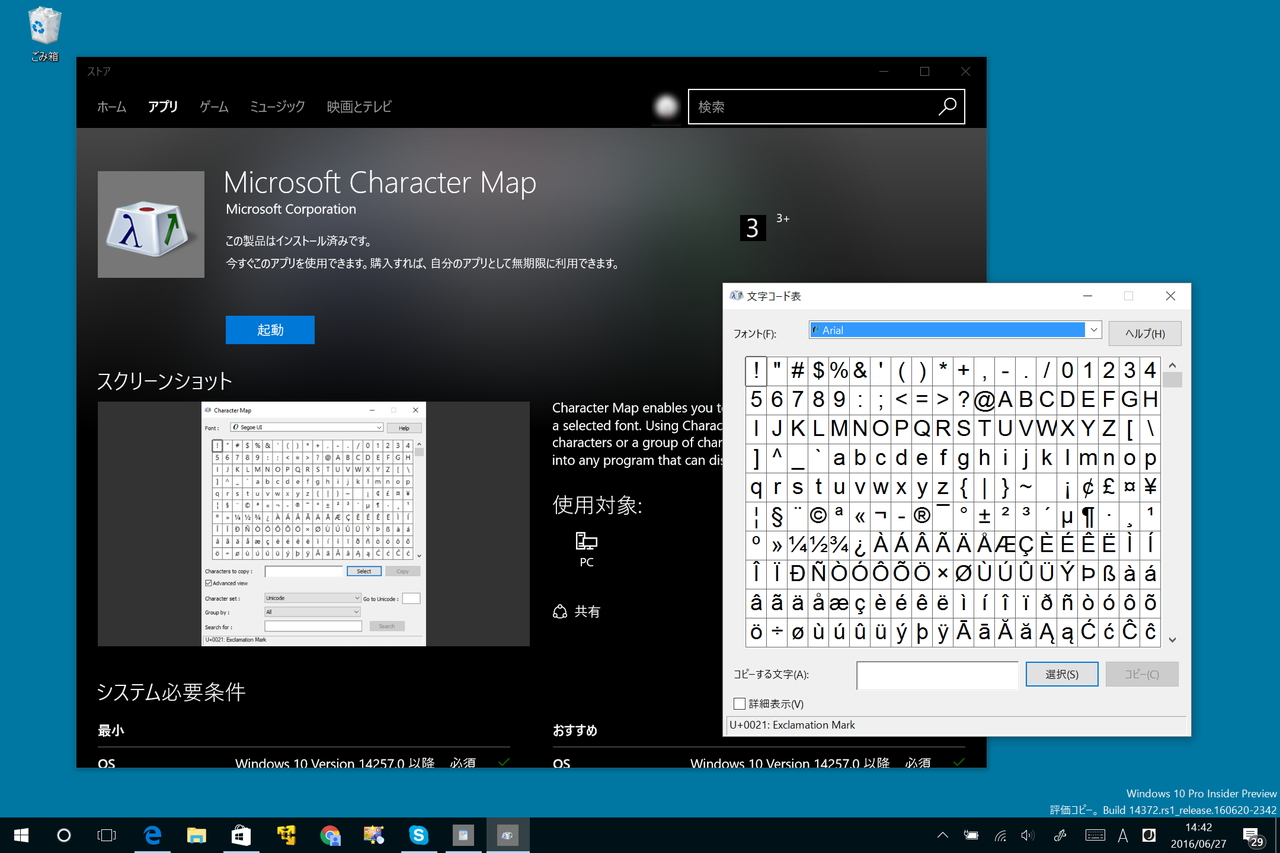This screenshot has width=1280, height=853.
Task: Click the コピーする文字 input field
Action: (937, 675)
